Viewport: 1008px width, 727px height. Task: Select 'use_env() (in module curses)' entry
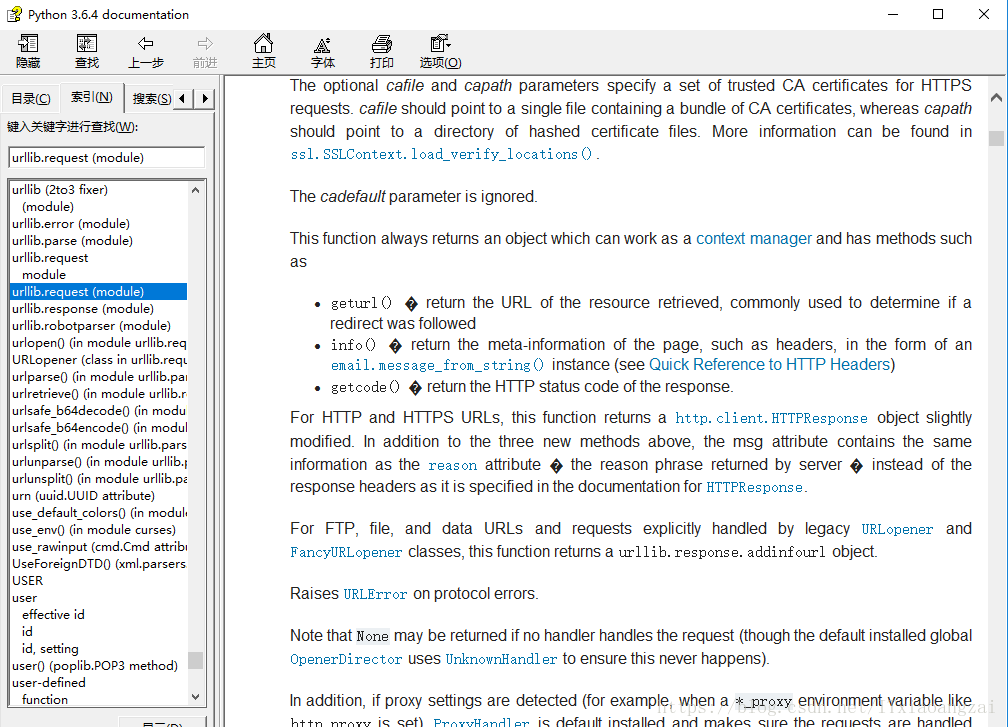(94, 530)
